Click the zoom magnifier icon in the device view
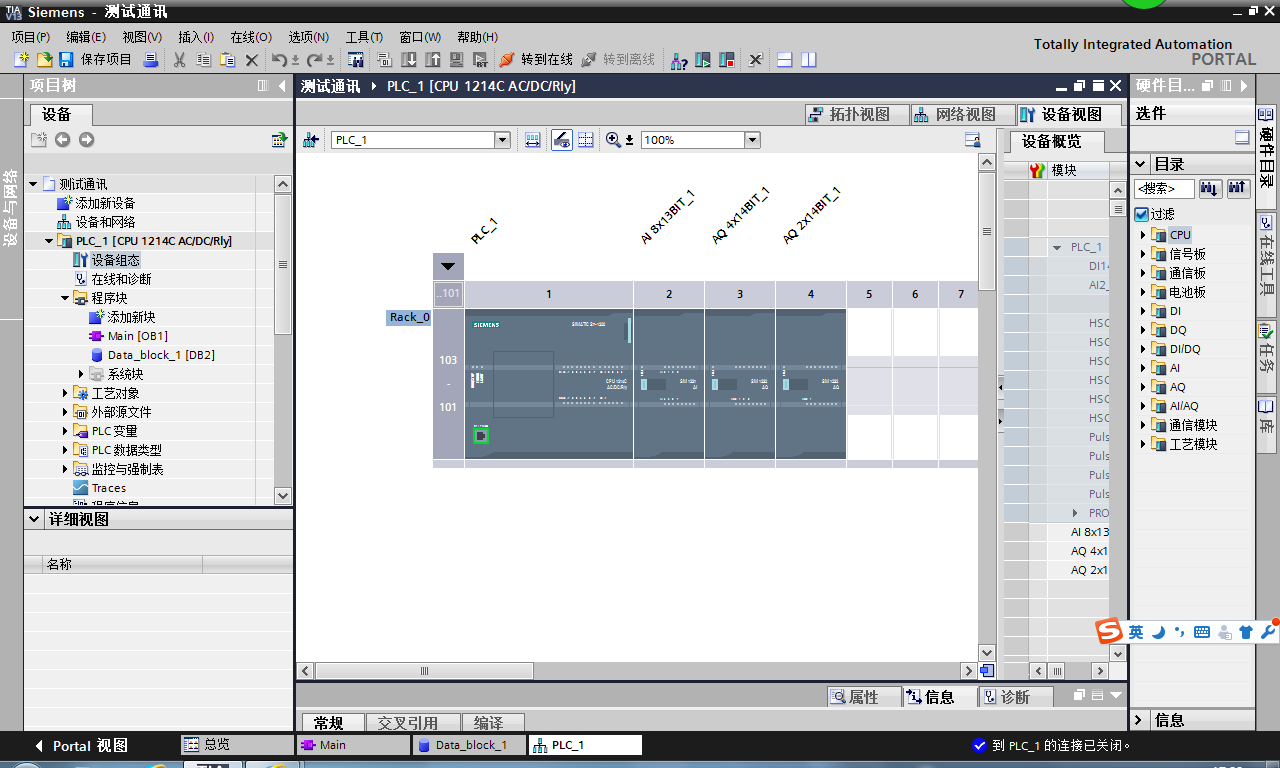The image size is (1280, 768). tap(613, 140)
